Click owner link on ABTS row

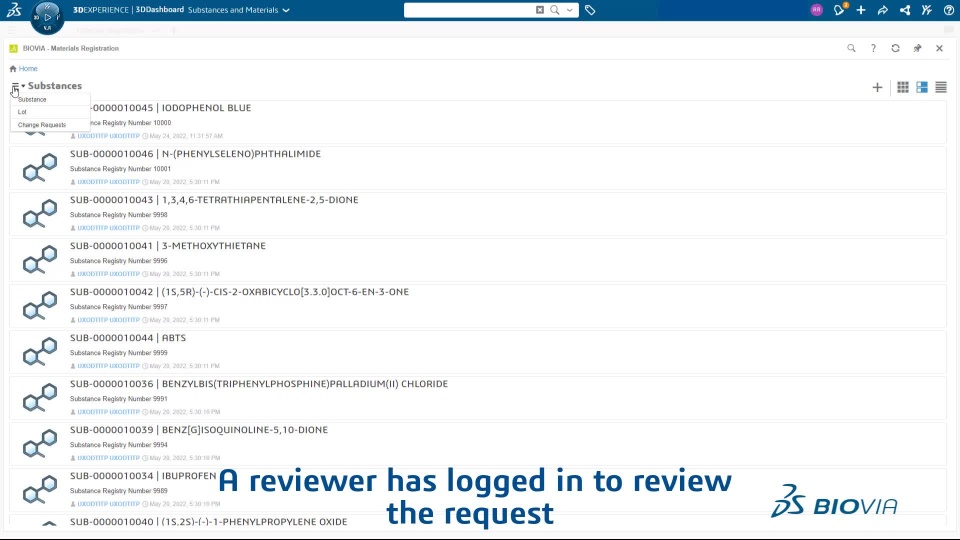[x=108, y=366]
